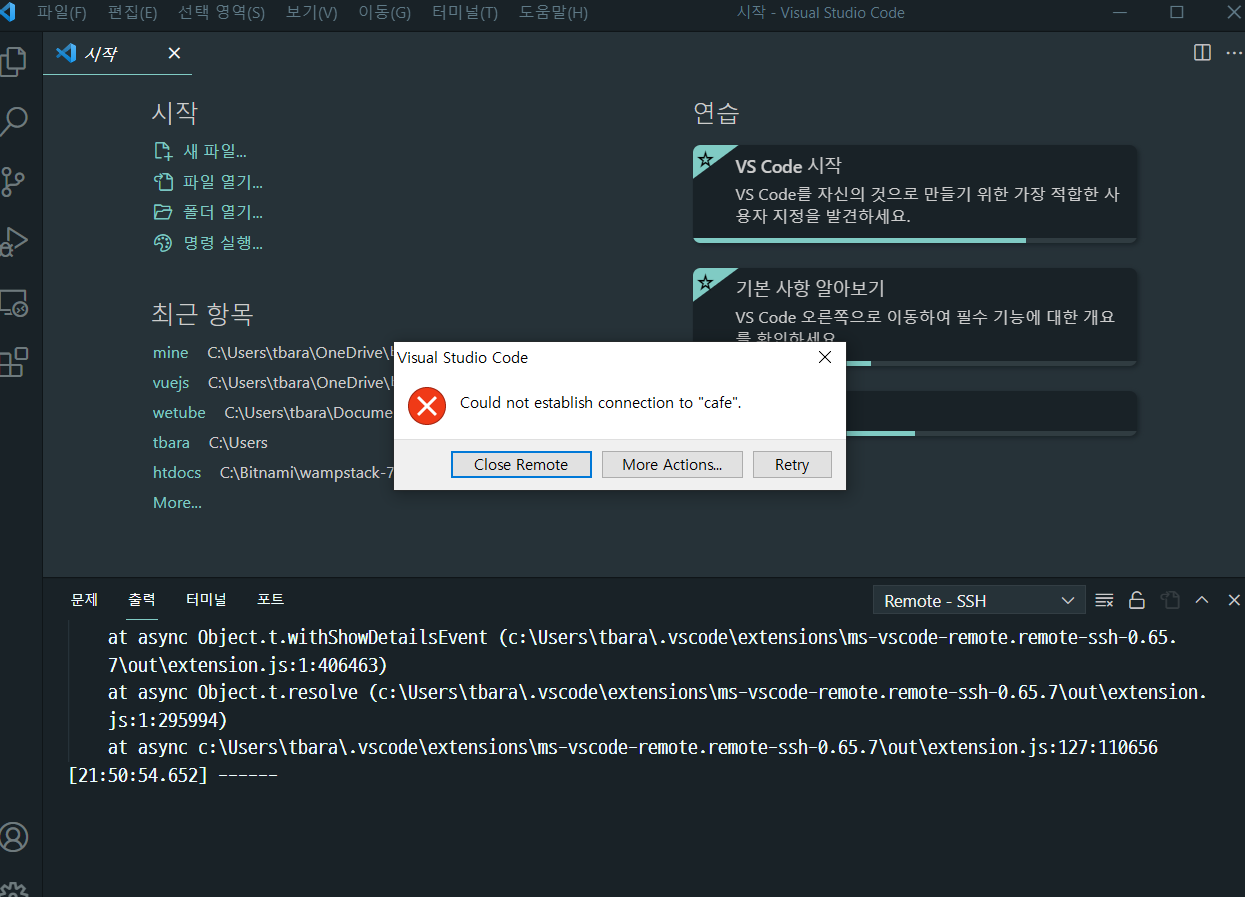Switch to the 출력 panel tab

click(x=142, y=599)
